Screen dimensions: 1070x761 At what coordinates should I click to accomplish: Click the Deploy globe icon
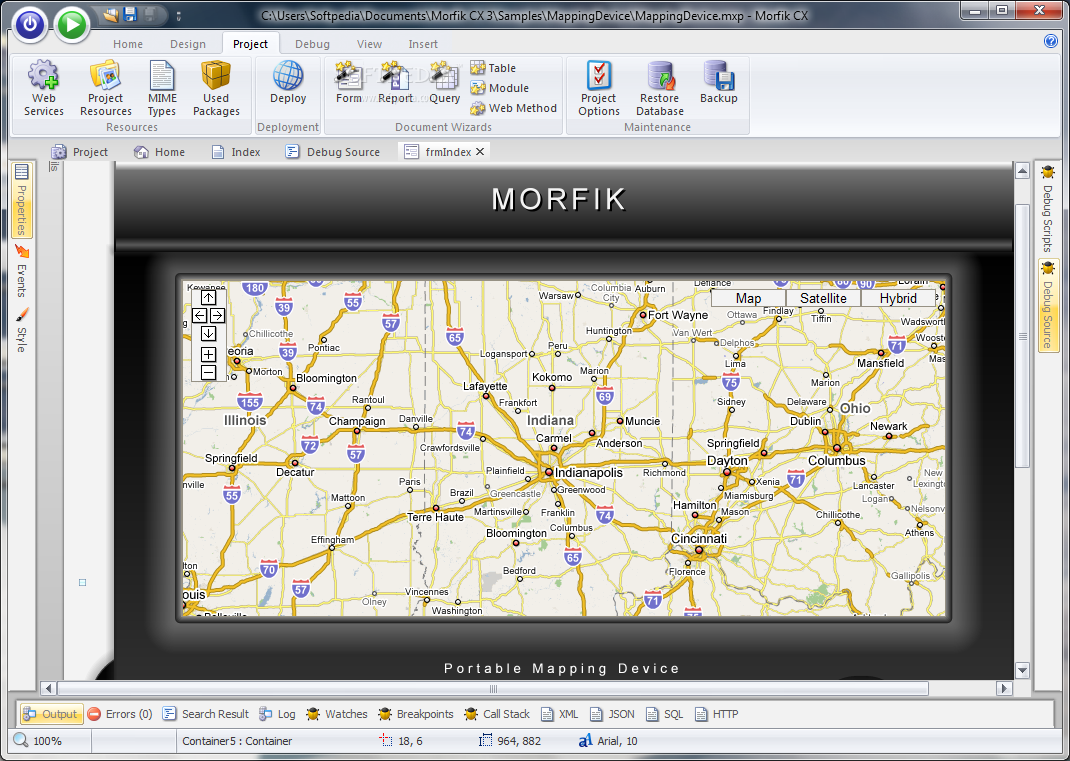pos(288,83)
